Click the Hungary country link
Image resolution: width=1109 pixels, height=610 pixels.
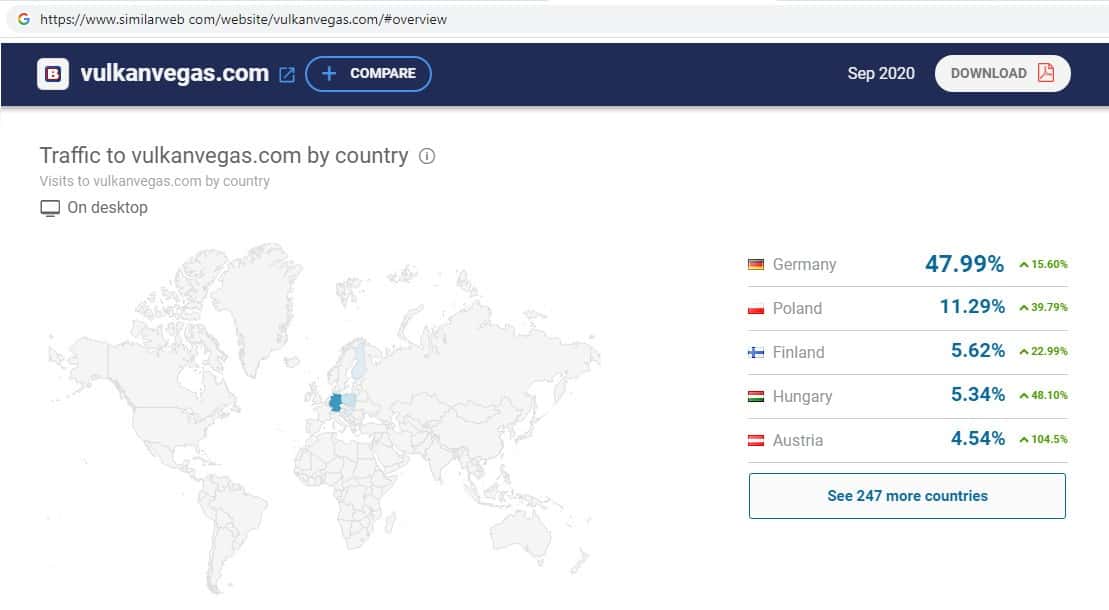click(x=802, y=396)
